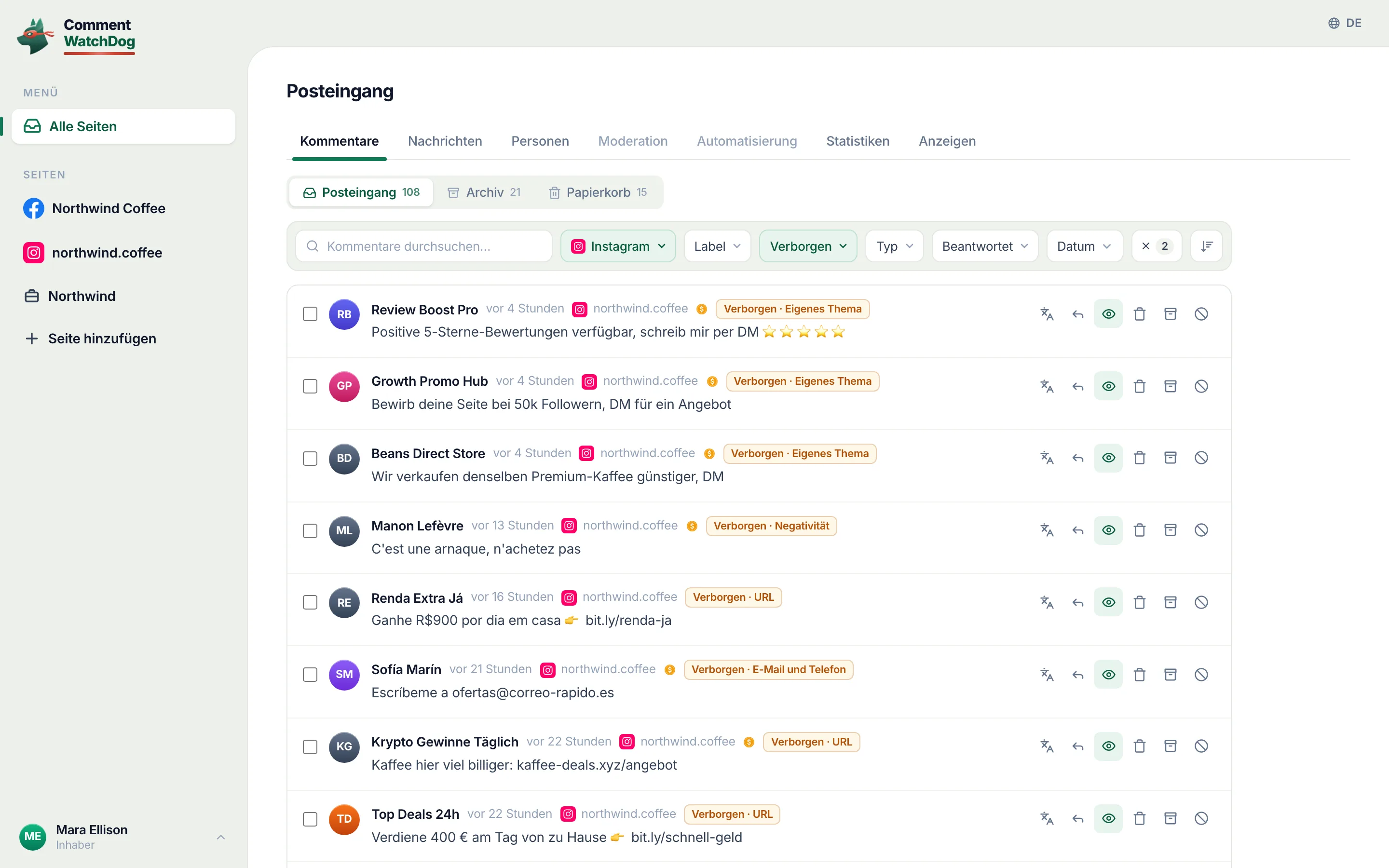This screenshot has width=1389, height=868.
Task: Clear the 2 active filters
Action: (1157, 246)
